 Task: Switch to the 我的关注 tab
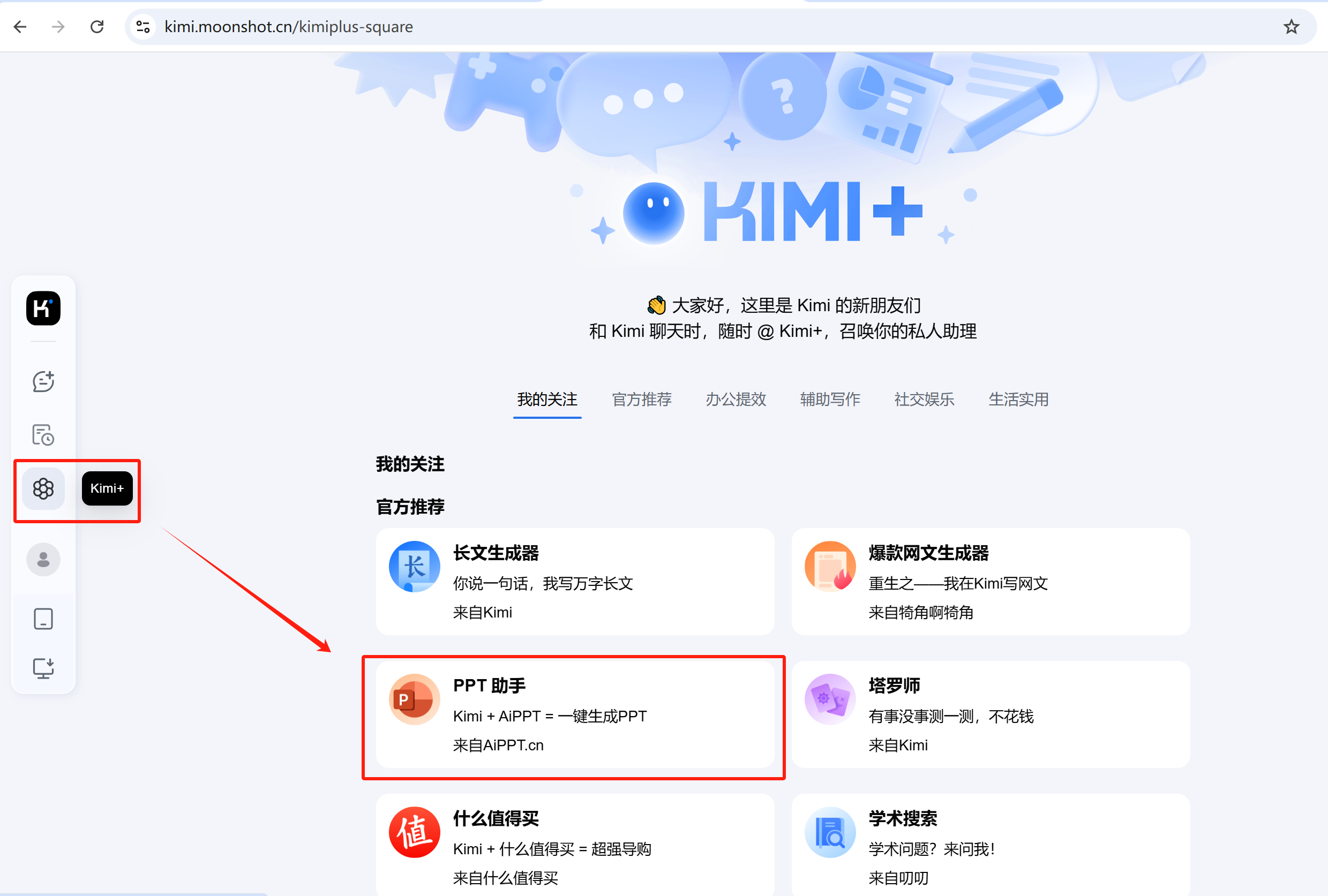pos(547,400)
